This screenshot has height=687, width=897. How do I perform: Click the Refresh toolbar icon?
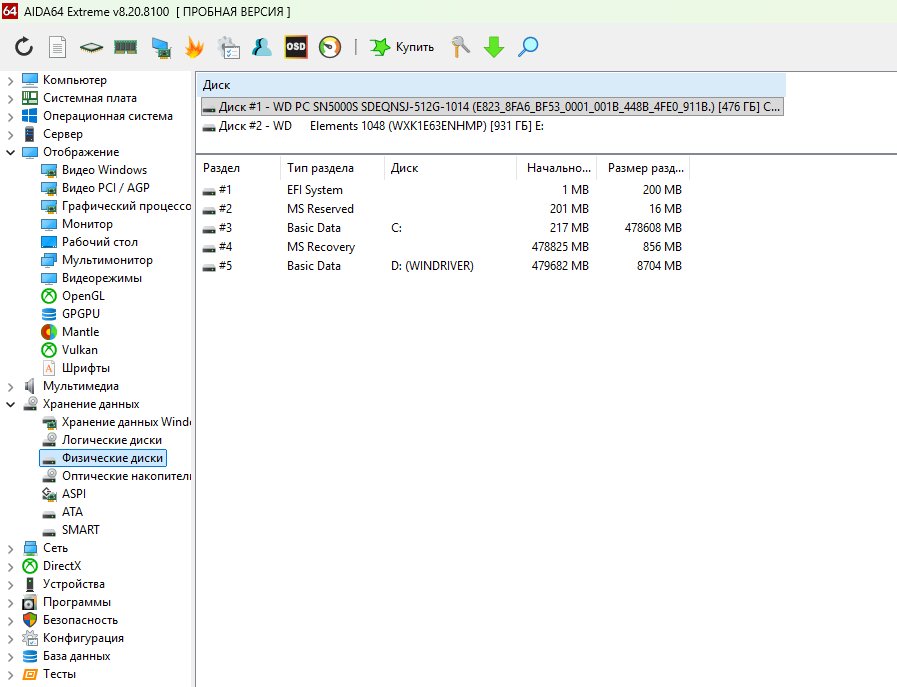tap(24, 47)
